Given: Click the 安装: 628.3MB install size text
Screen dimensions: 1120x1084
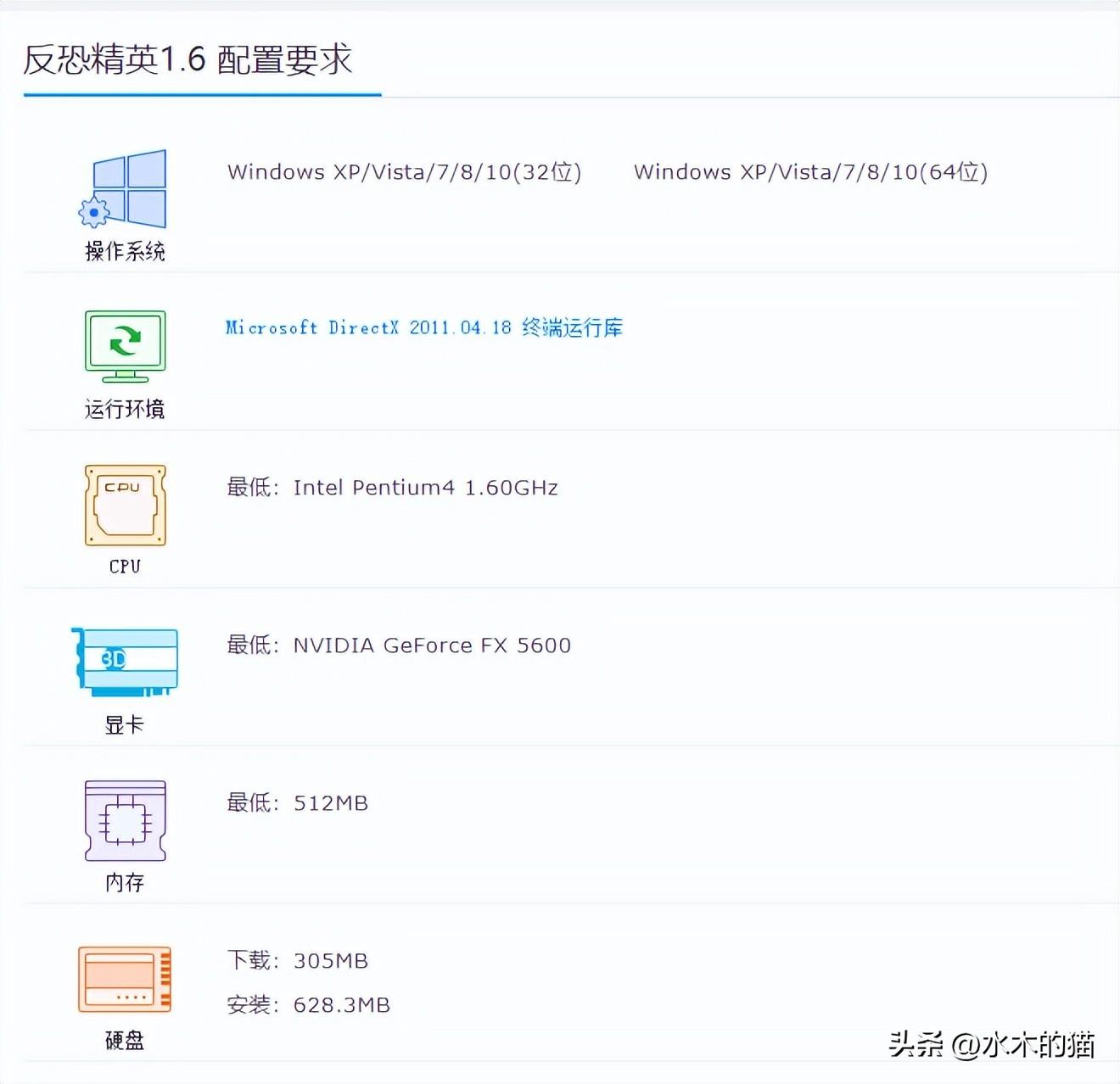Looking at the screenshot, I should pyautogui.click(x=308, y=1005).
